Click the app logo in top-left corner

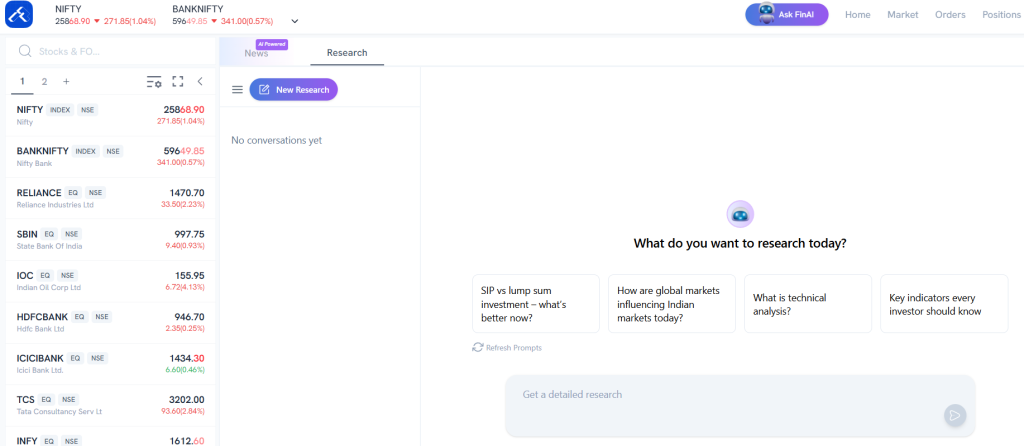click(x=20, y=15)
